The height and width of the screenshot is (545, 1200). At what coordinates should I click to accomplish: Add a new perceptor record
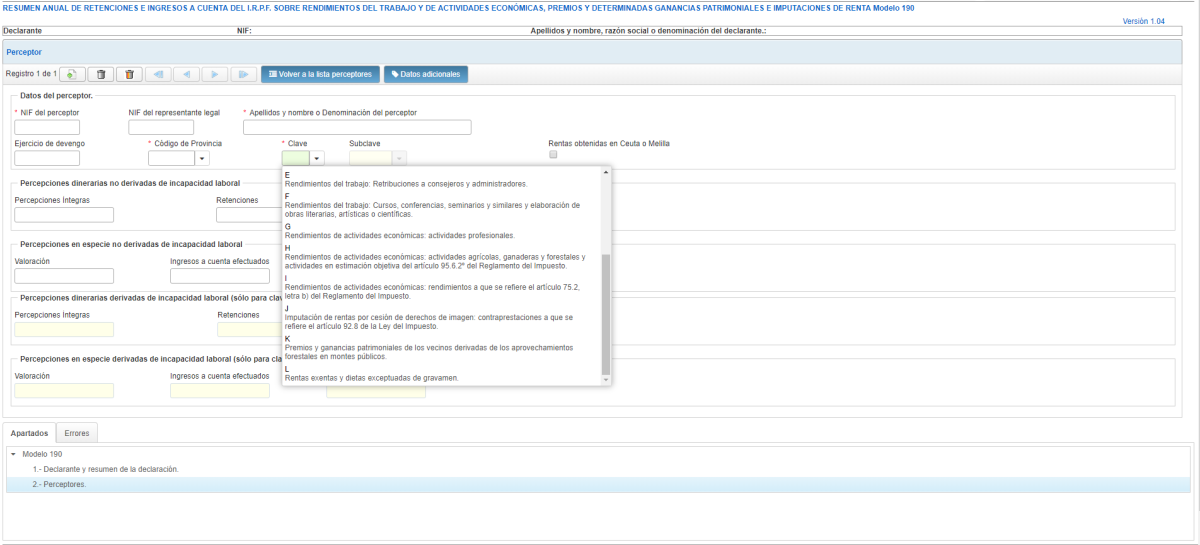[x=72, y=74]
